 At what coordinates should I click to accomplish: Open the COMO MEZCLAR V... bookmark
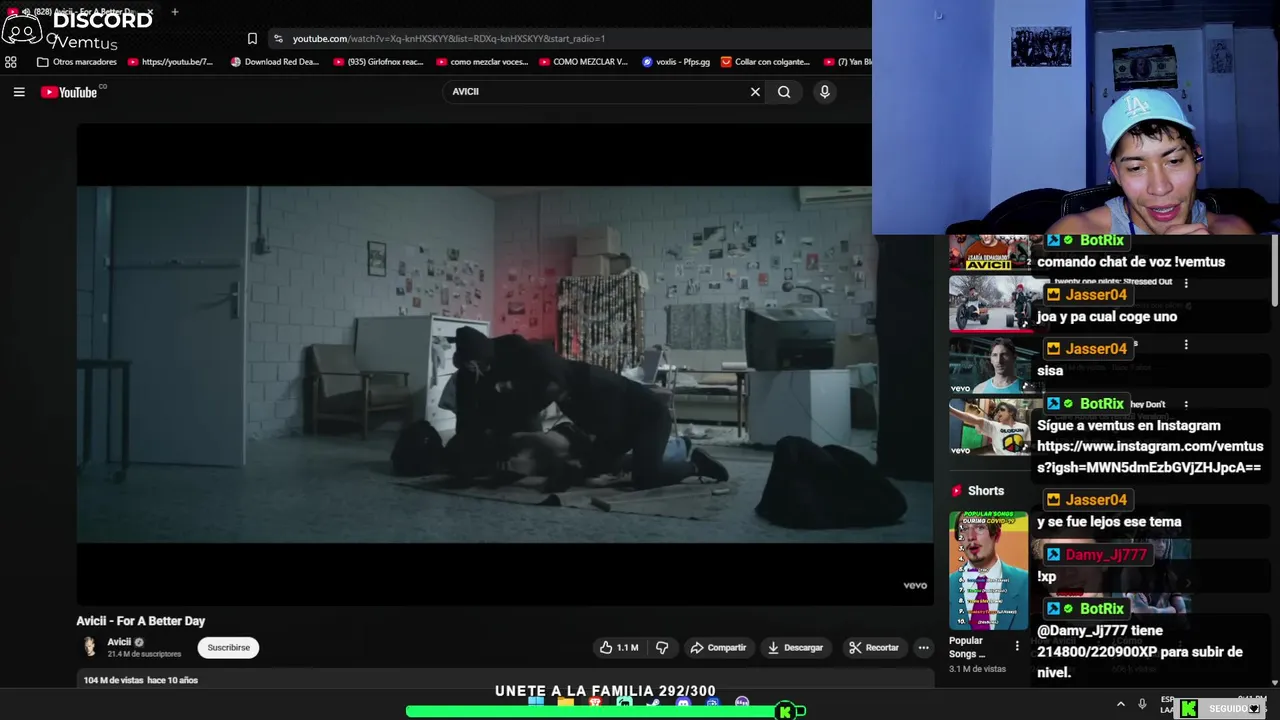pos(583,62)
